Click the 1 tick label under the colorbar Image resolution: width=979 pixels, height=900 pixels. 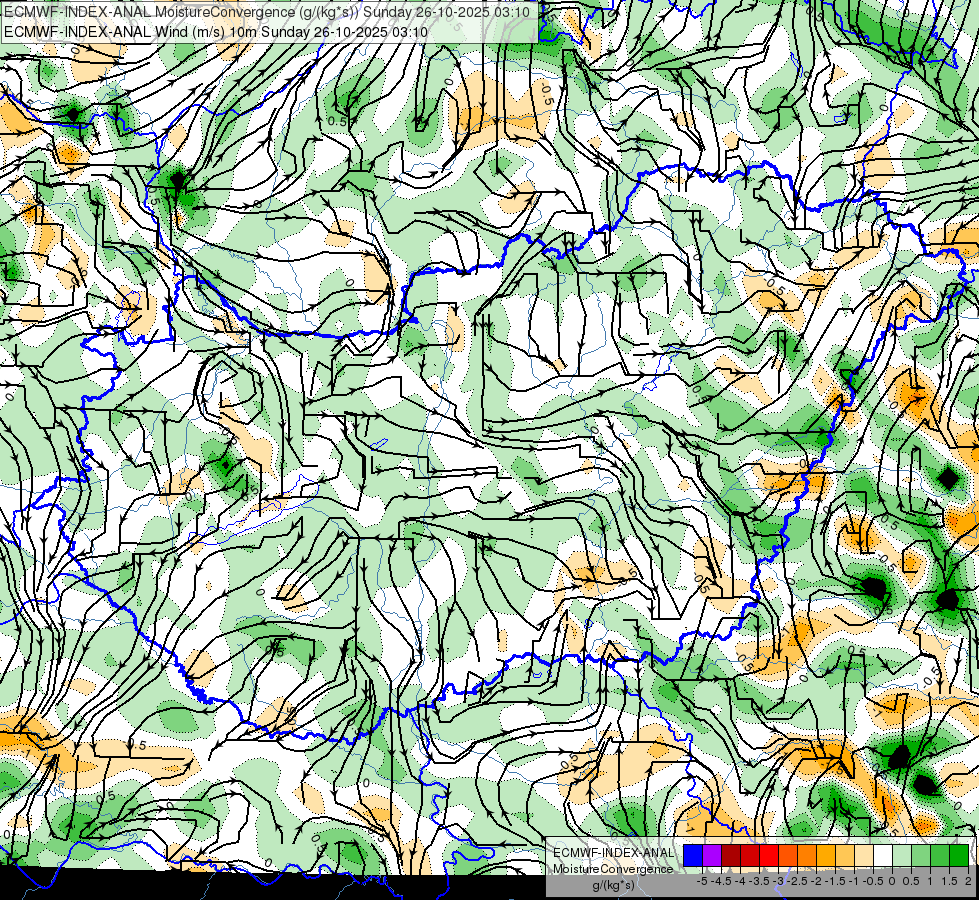click(x=930, y=881)
